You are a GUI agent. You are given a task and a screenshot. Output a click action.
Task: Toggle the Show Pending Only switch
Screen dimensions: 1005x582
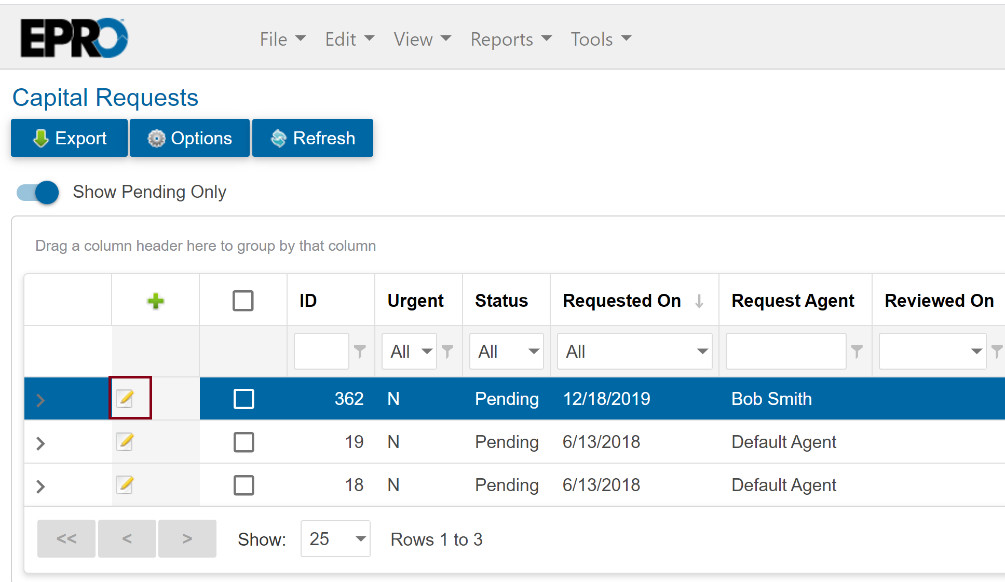click(39, 192)
